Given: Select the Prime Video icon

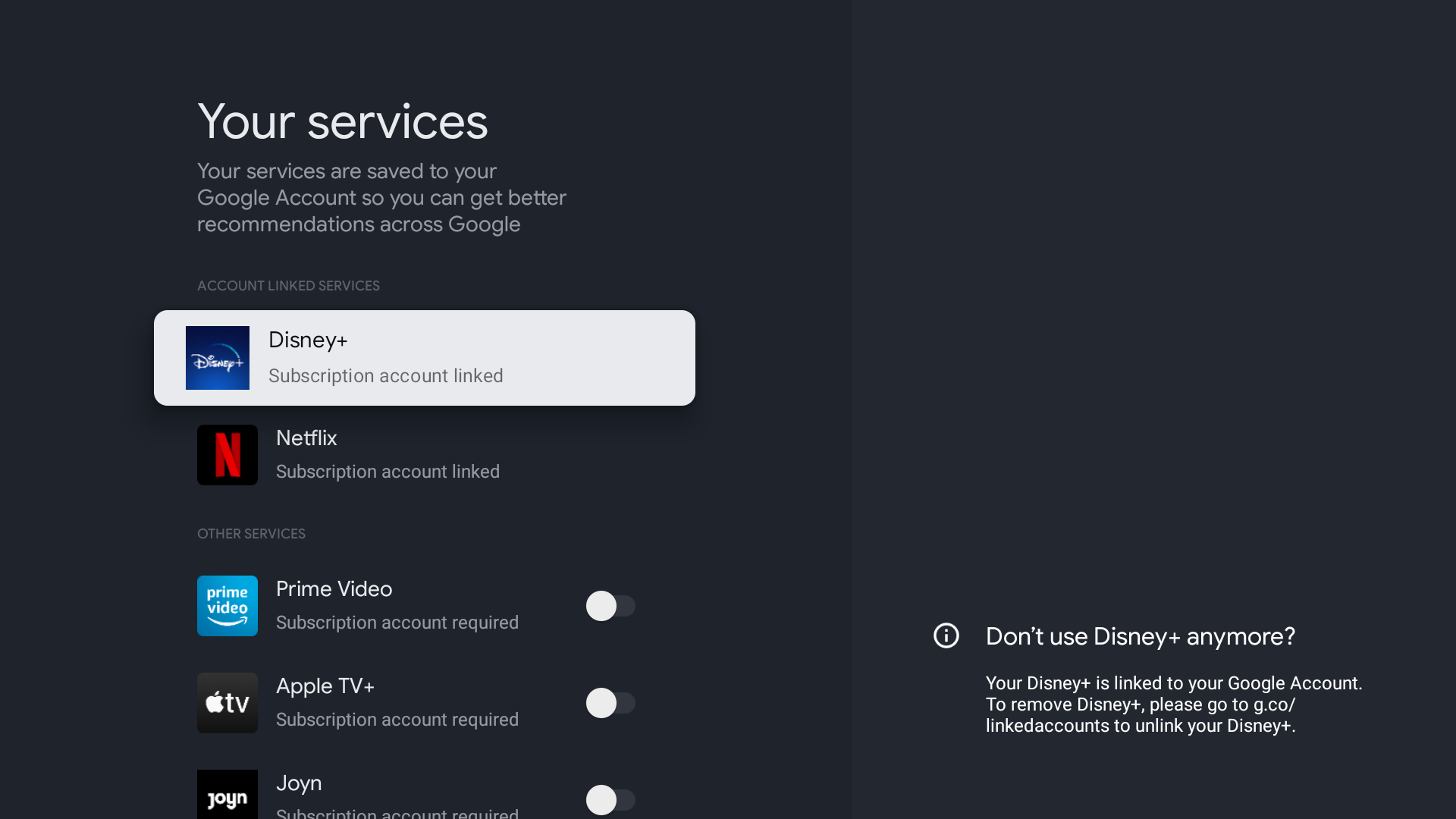Looking at the screenshot, I should tap(227, 605).
